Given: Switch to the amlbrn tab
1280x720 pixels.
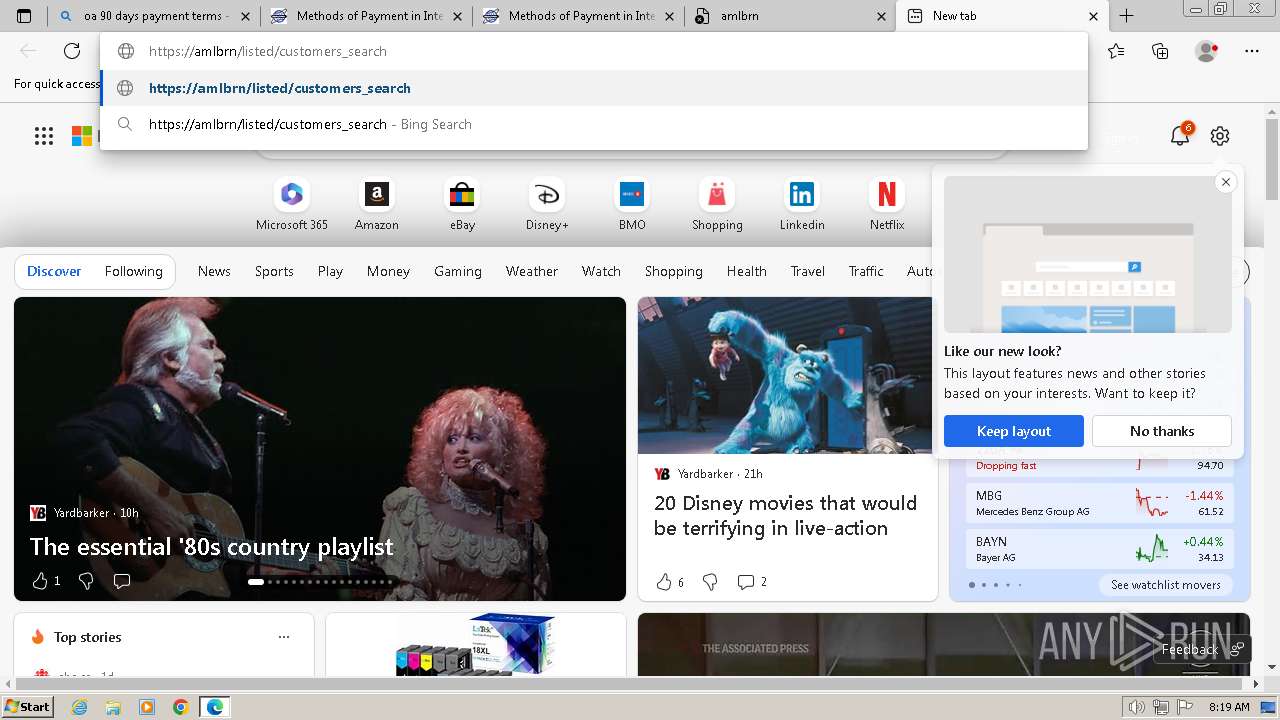Looking at the screenshot, I should click(x=790, y=16).
